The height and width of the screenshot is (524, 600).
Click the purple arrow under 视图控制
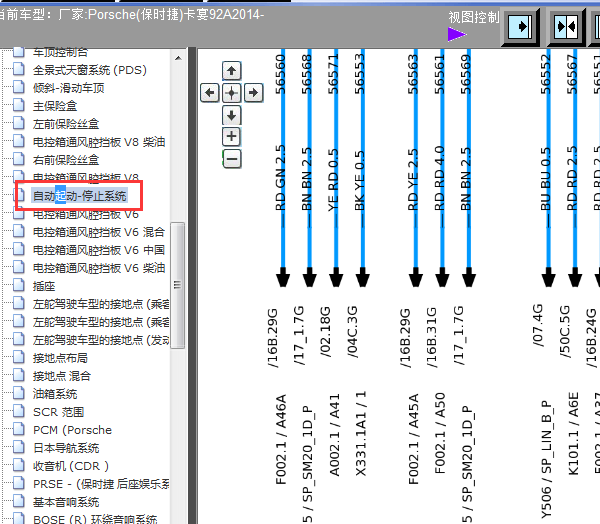click(x=457, y=34)
